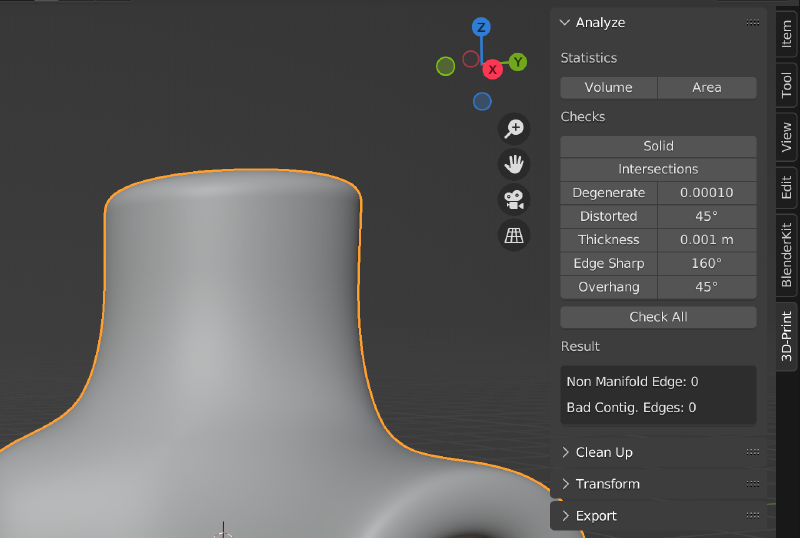The height and width of the screenshot is (538, 800).
Task: Run the Distorted check
Action: [609, 216]
